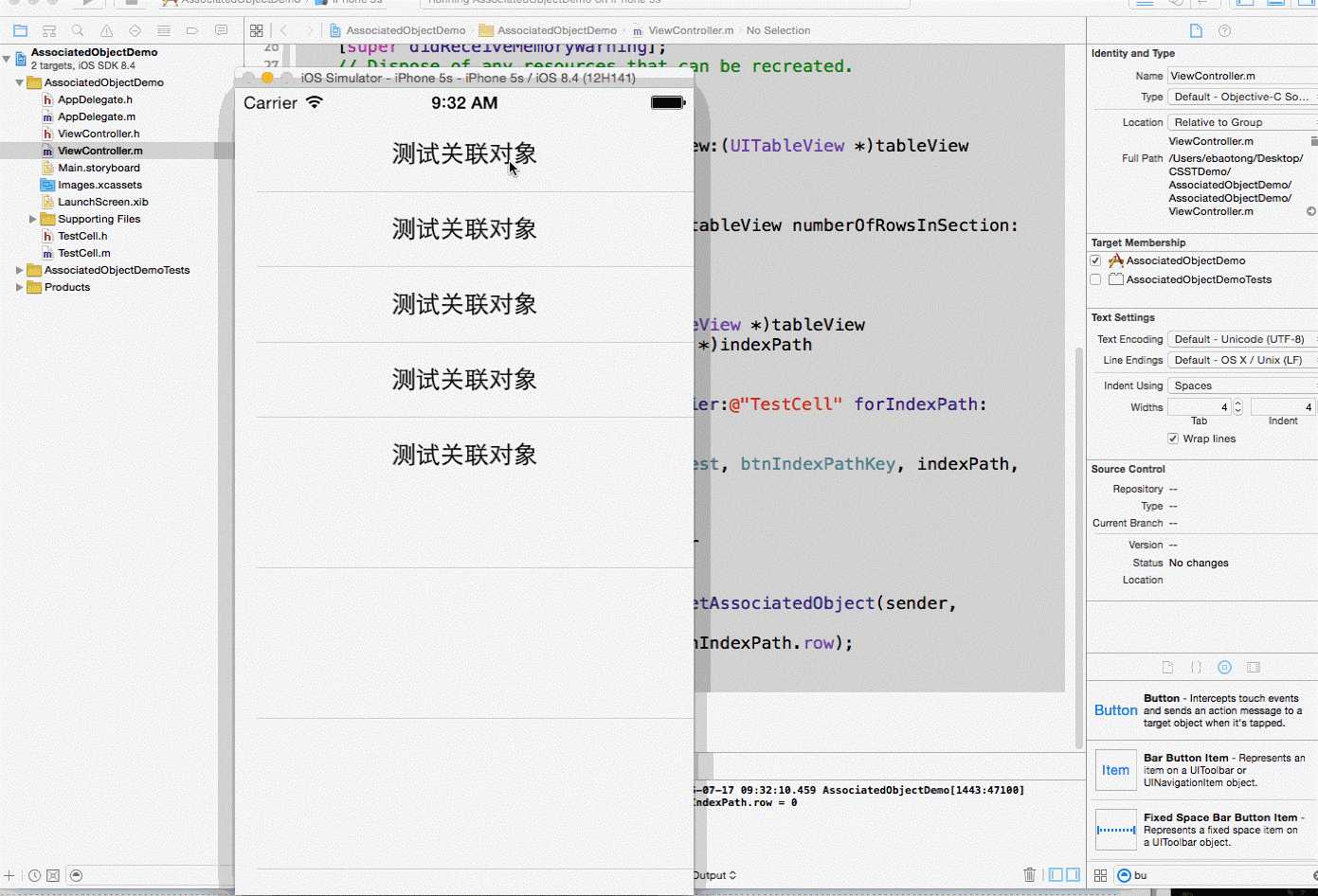1318x896 pixels.
Task: Show the File inspector icon
Action: tap(1196, 30)
